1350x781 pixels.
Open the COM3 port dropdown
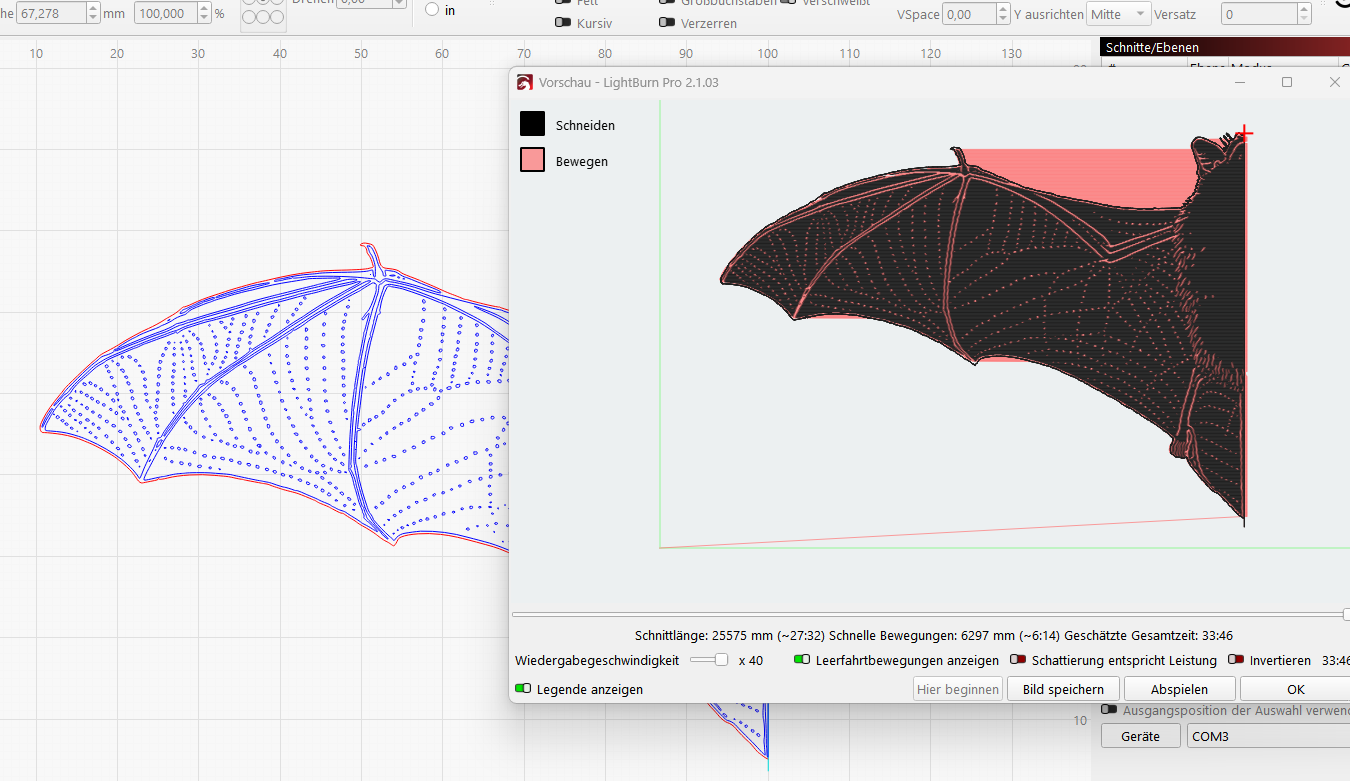1268,736
